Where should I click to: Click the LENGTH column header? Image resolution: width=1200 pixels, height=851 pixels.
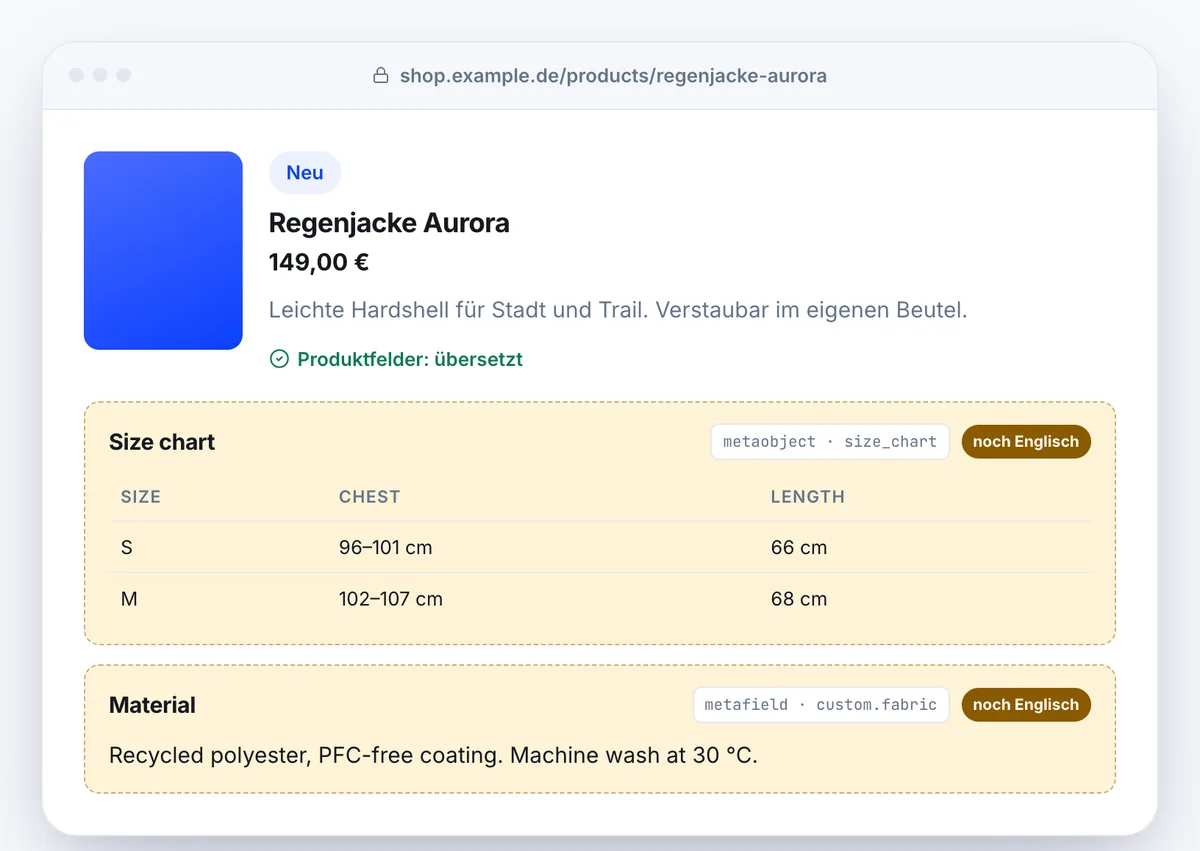tap(807, 497)
